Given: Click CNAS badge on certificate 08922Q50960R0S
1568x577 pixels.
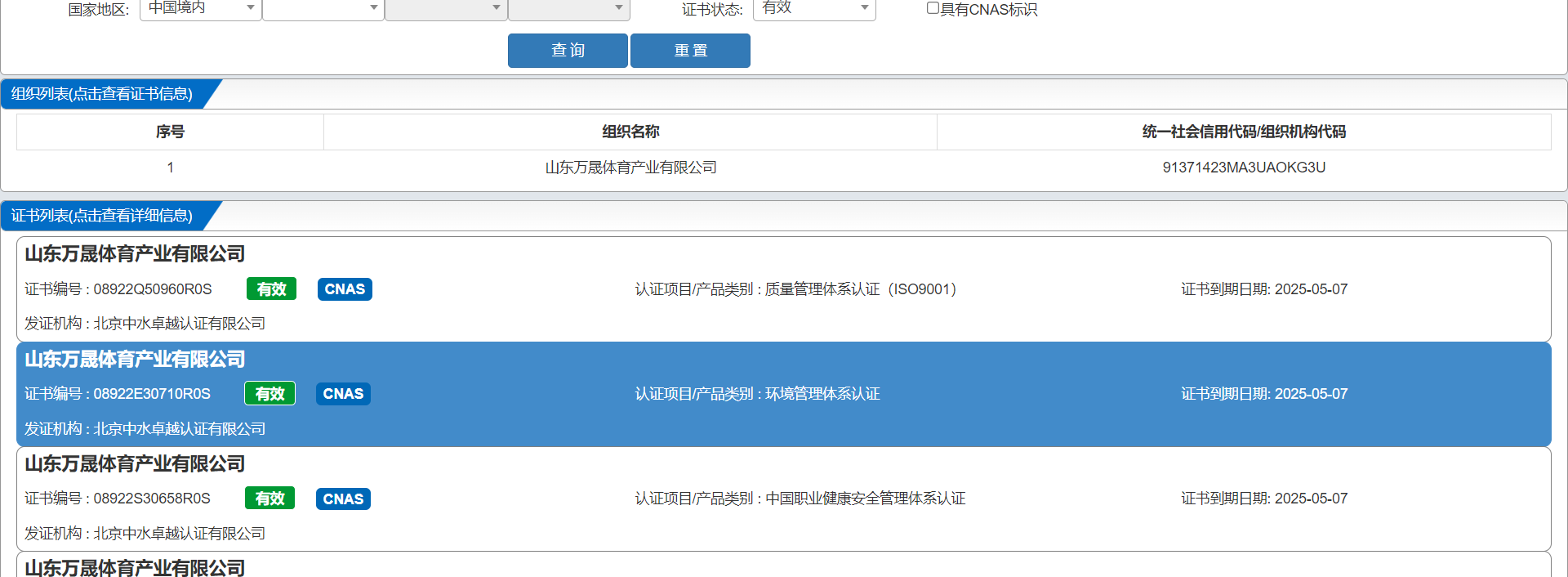Looking at the screenshot, I should pyautogui.click(x=345, y=289).
